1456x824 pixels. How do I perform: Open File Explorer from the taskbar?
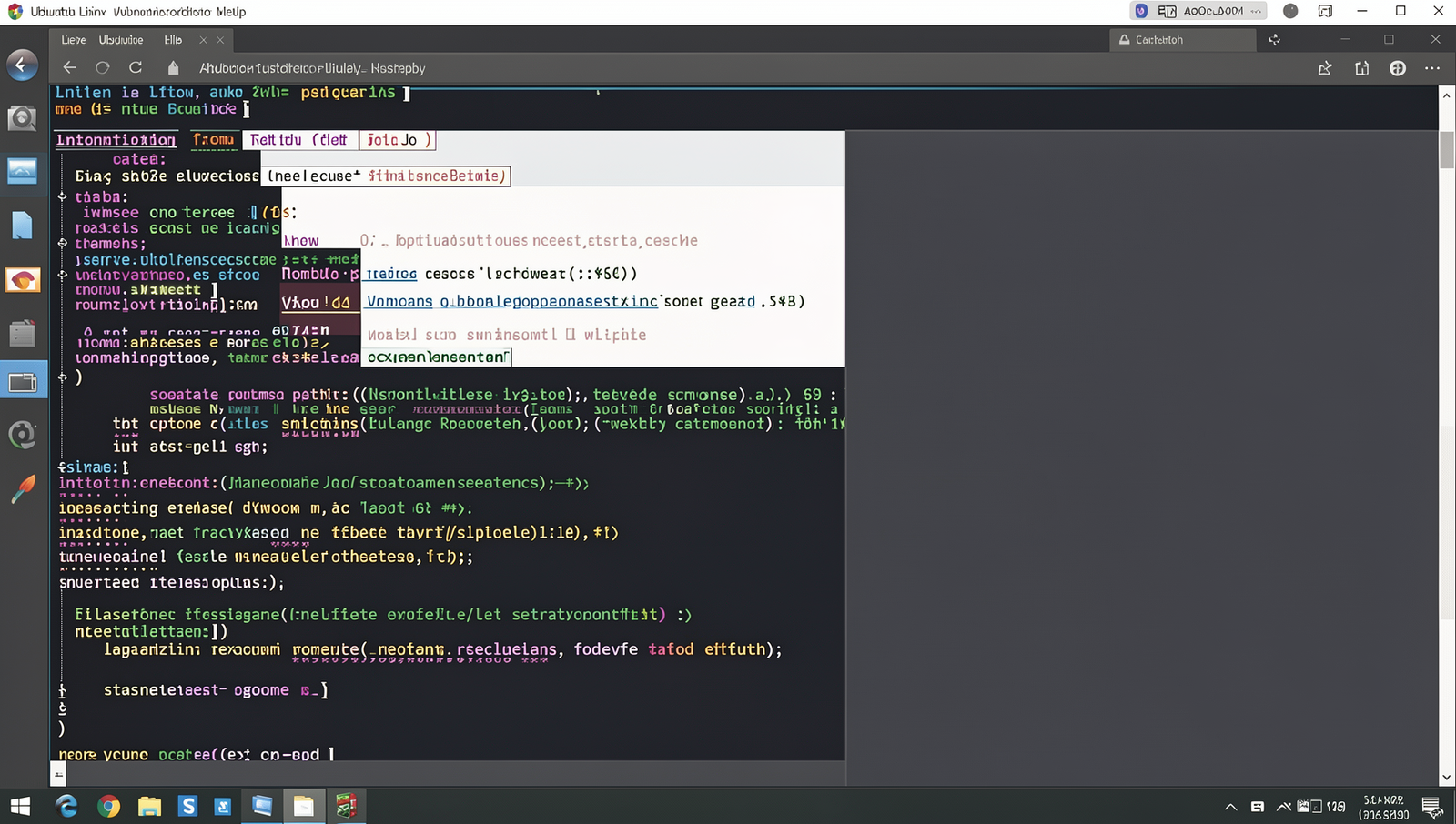tap(149, 806)
